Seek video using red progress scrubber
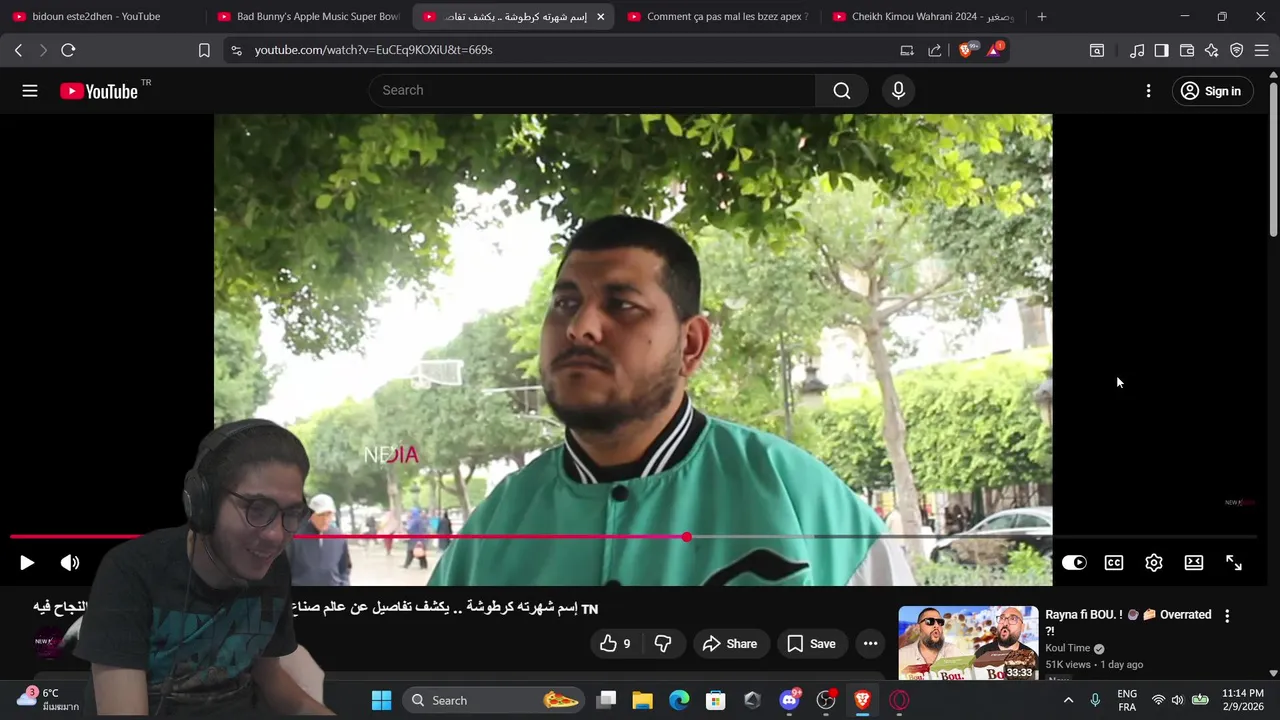The width and height of the screenshot is (1280, 720). 687,537
